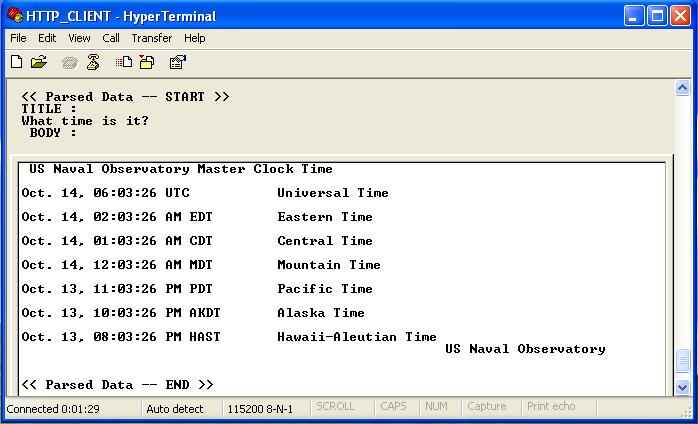Click the '08:03:26 PM HAST' time value
The image size is (698, 424).
(x=157, y=337)
